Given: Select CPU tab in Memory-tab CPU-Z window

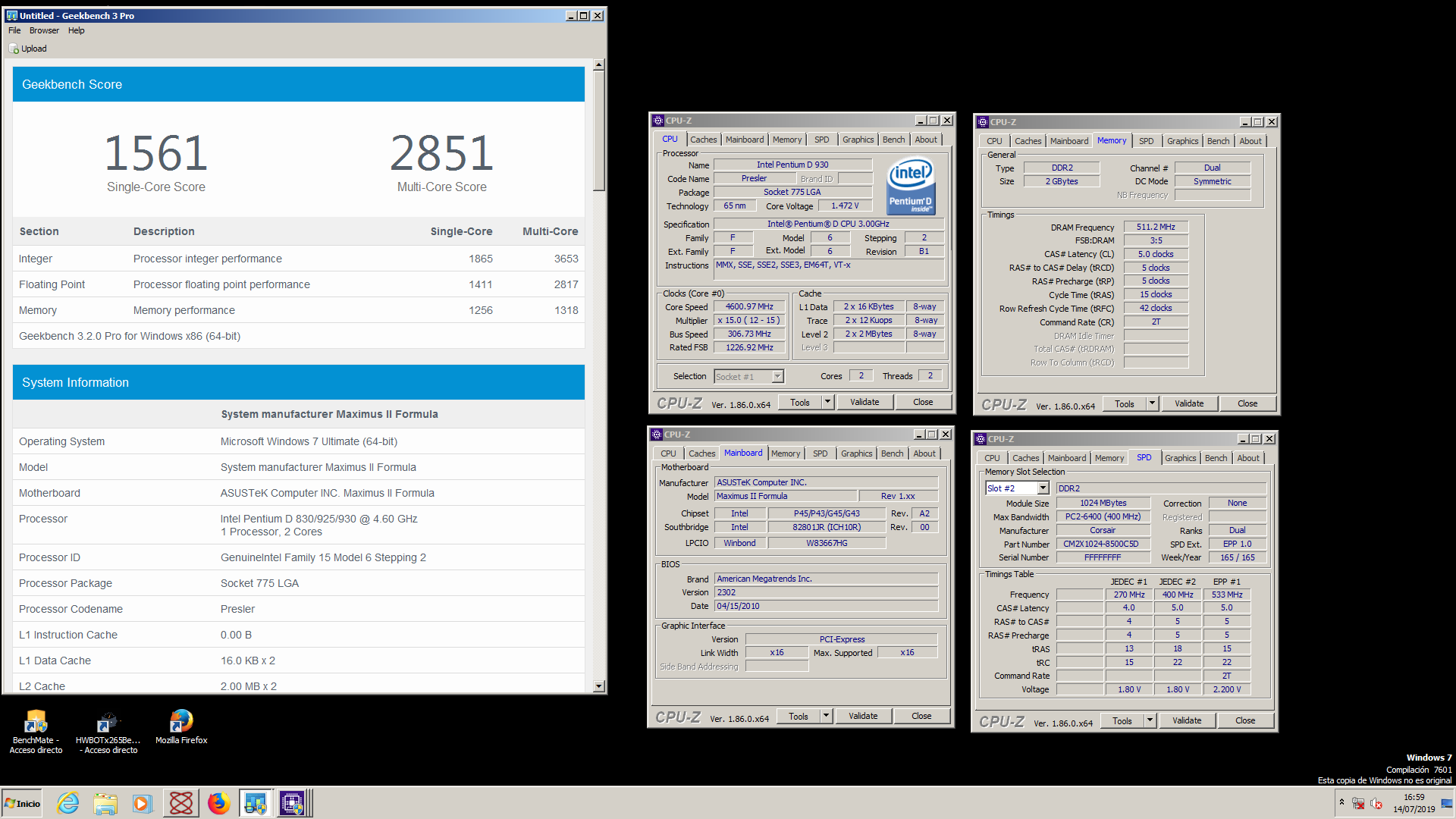Looking at the screenshot, I should coord(994,141).
